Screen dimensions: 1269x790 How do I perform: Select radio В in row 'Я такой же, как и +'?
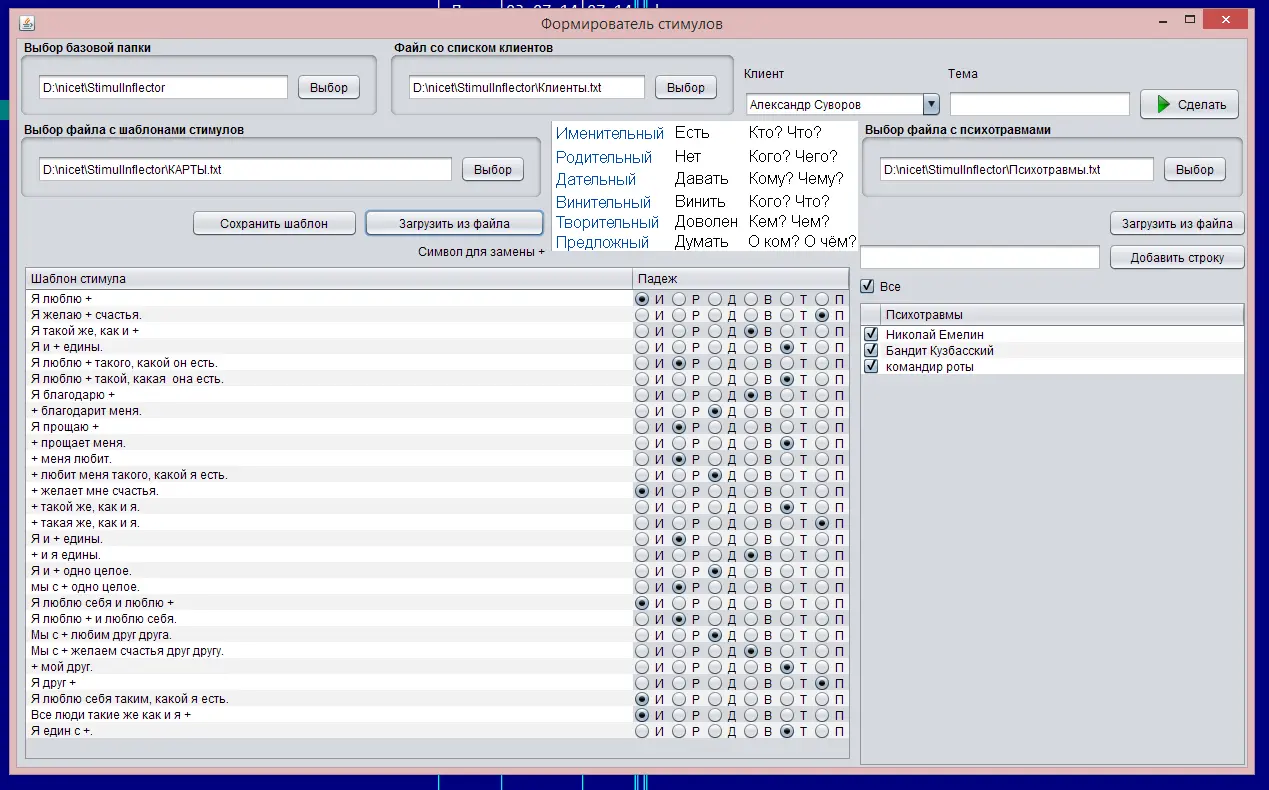tap(750, 330)
